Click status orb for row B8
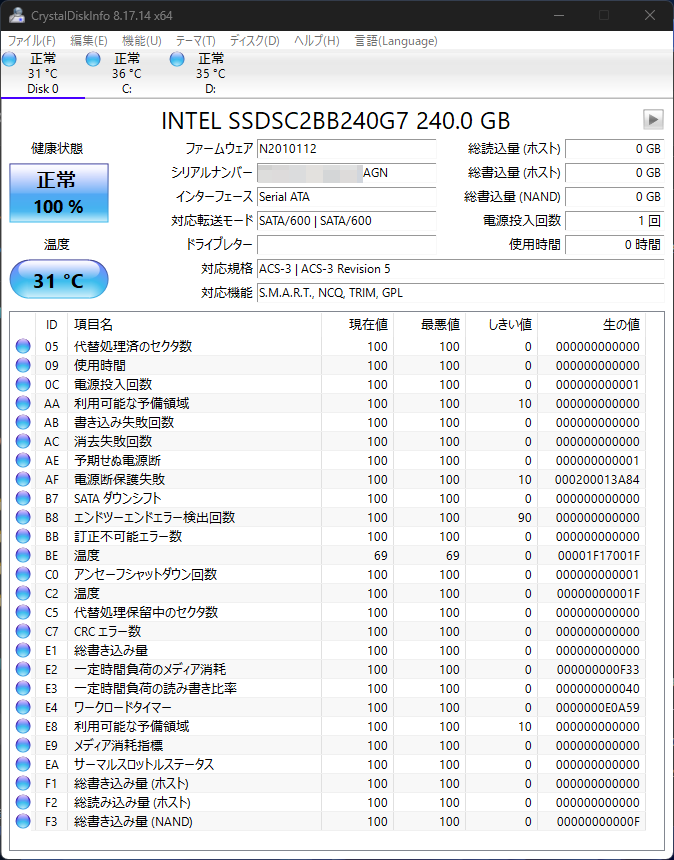The width and height of the screenshot is (674, 860). click(23, 517)
